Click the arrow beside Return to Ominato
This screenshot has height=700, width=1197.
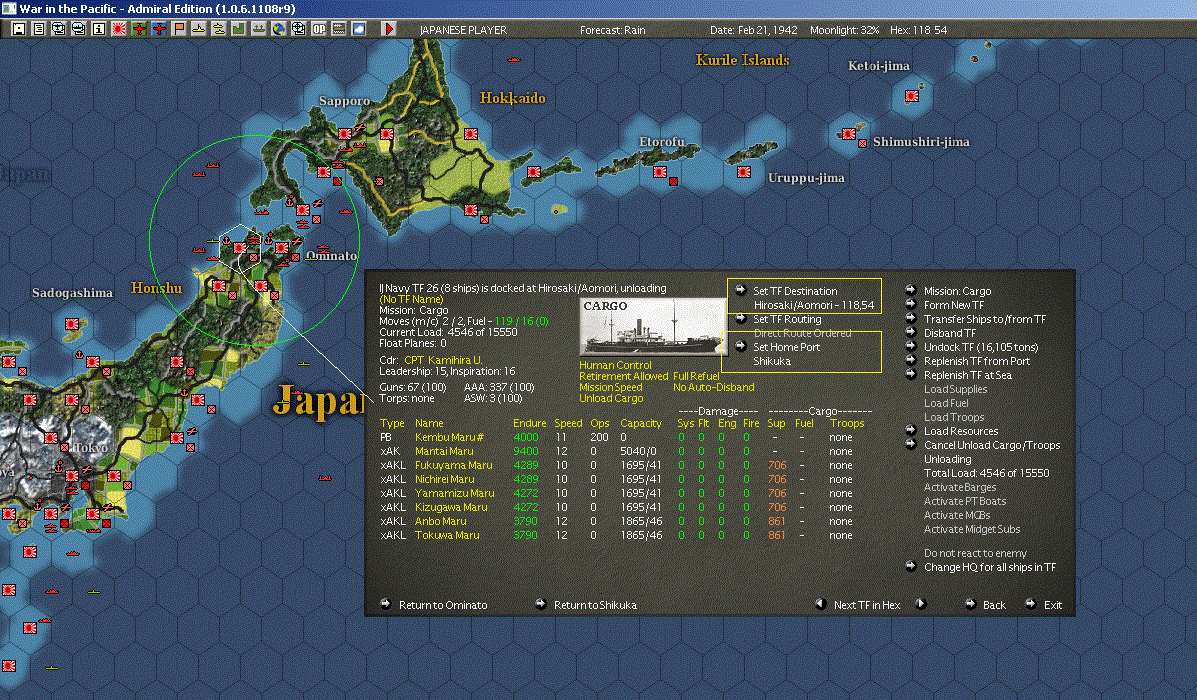pos(386,604)
